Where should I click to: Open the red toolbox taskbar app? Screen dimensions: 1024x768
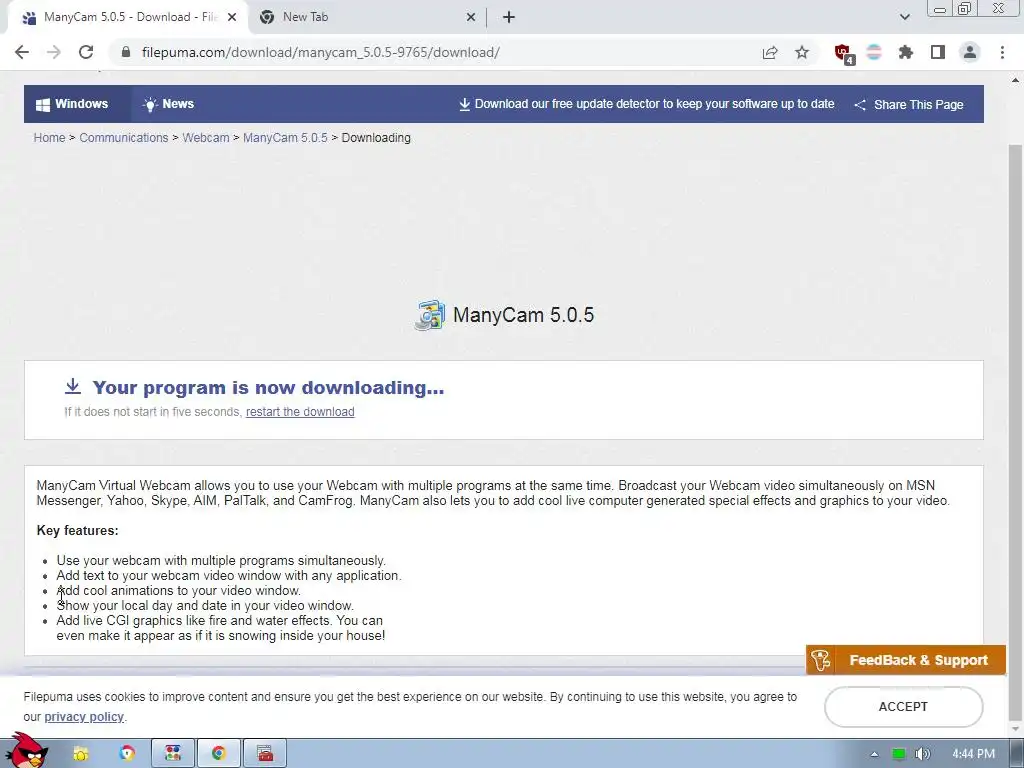coord(265,754)
